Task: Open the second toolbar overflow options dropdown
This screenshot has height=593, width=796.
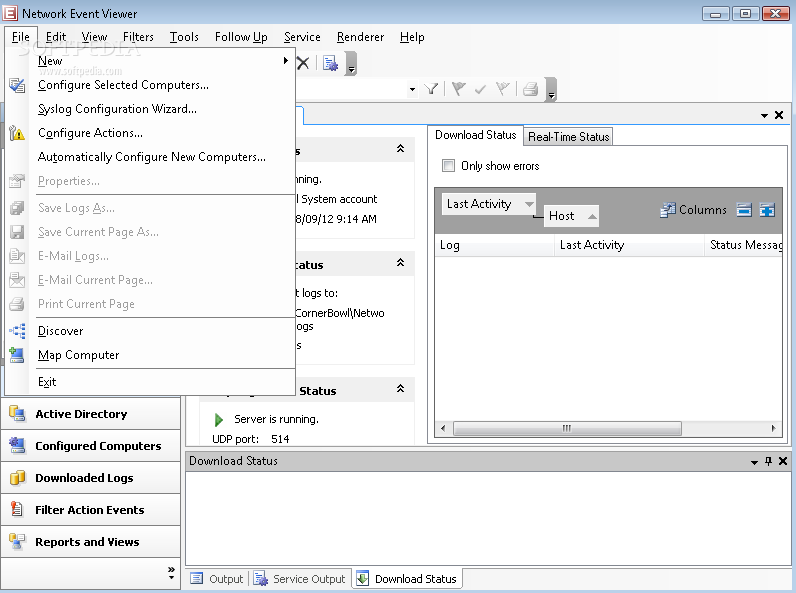Action: pyautogui.click(x=551, y=89)
